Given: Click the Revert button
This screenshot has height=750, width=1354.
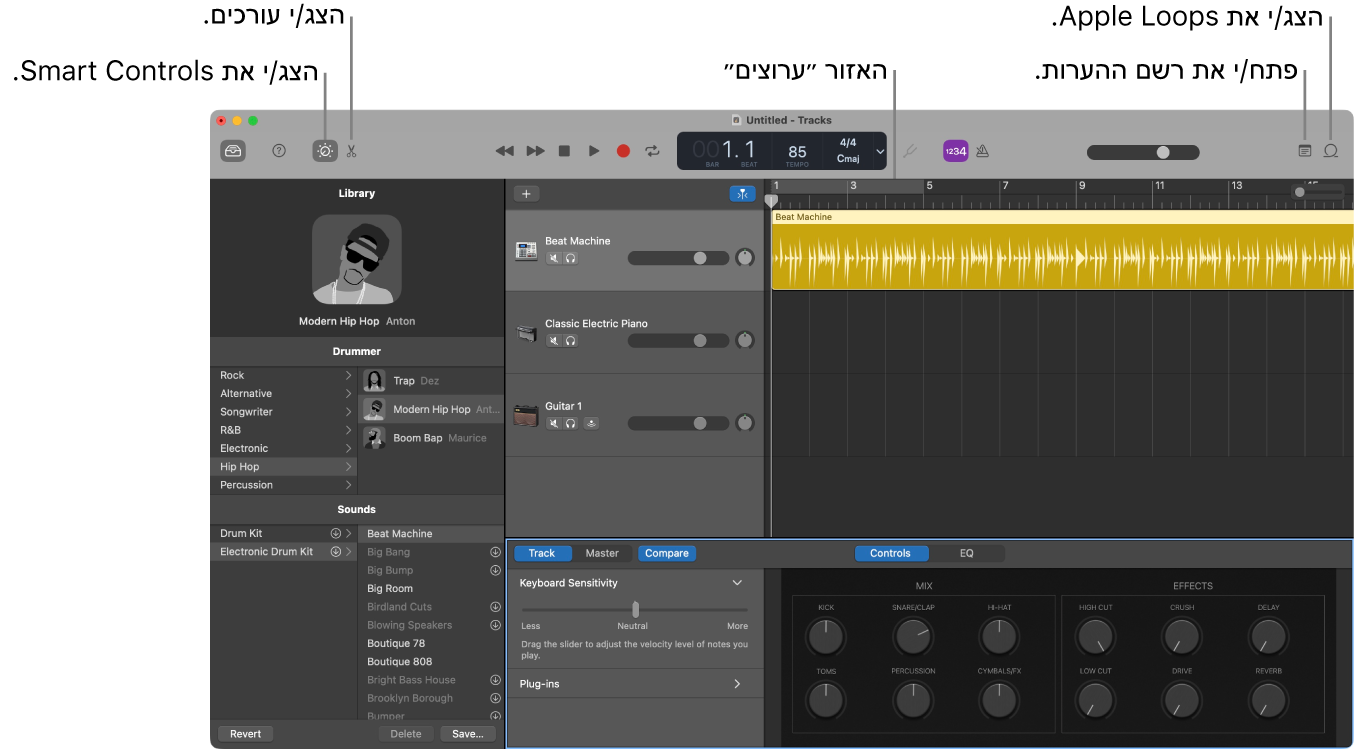Looking at the screenshot, I should tap(245, 734).
